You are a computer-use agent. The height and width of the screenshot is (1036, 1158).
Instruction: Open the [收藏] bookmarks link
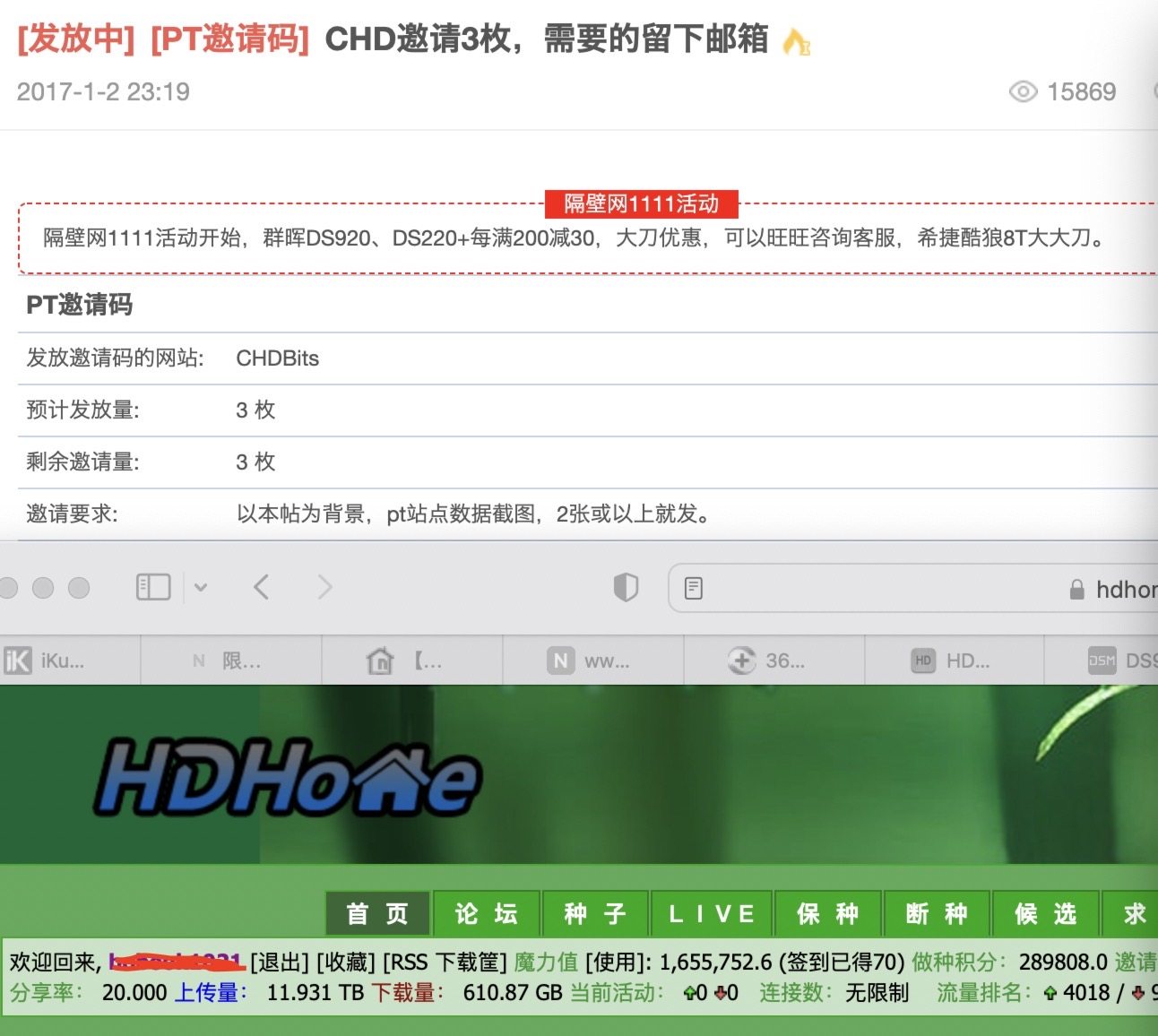[347, 962]
